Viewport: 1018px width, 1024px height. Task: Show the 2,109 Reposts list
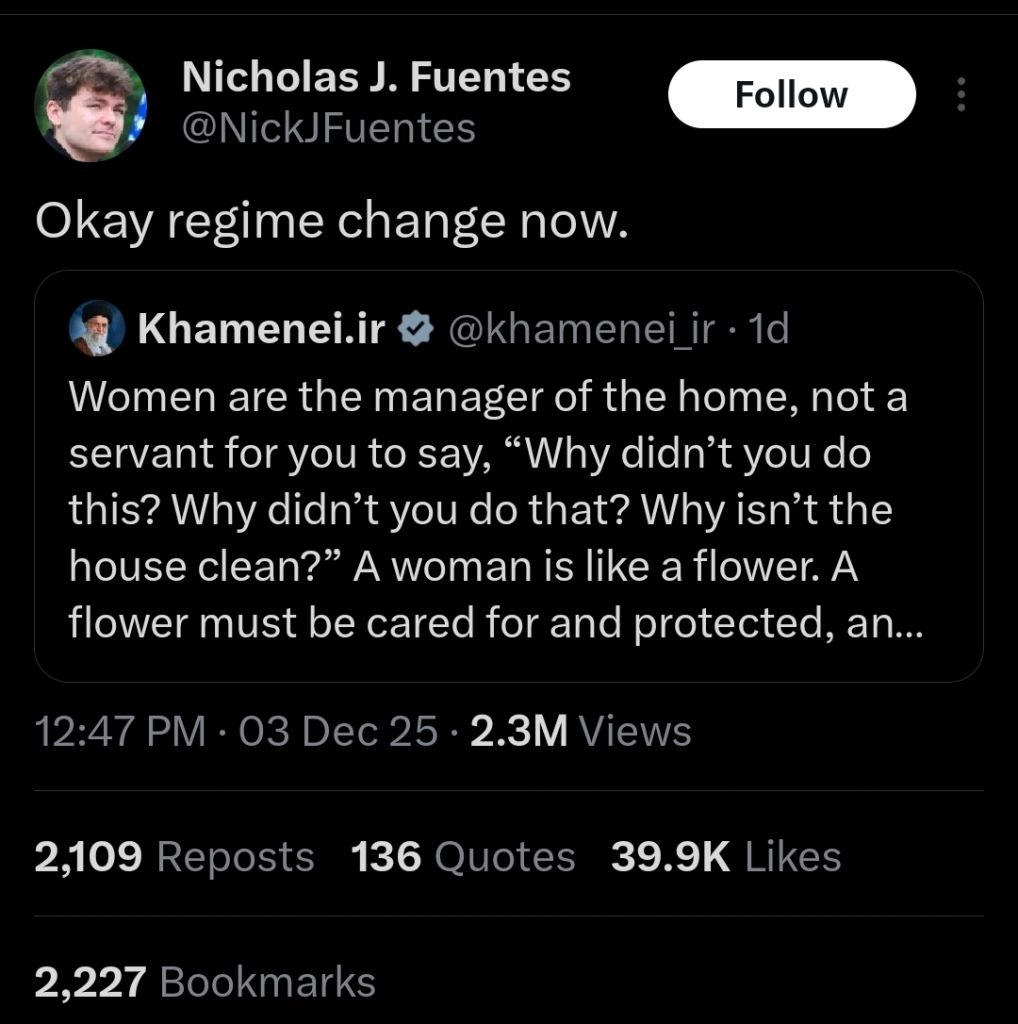[174, 857]
